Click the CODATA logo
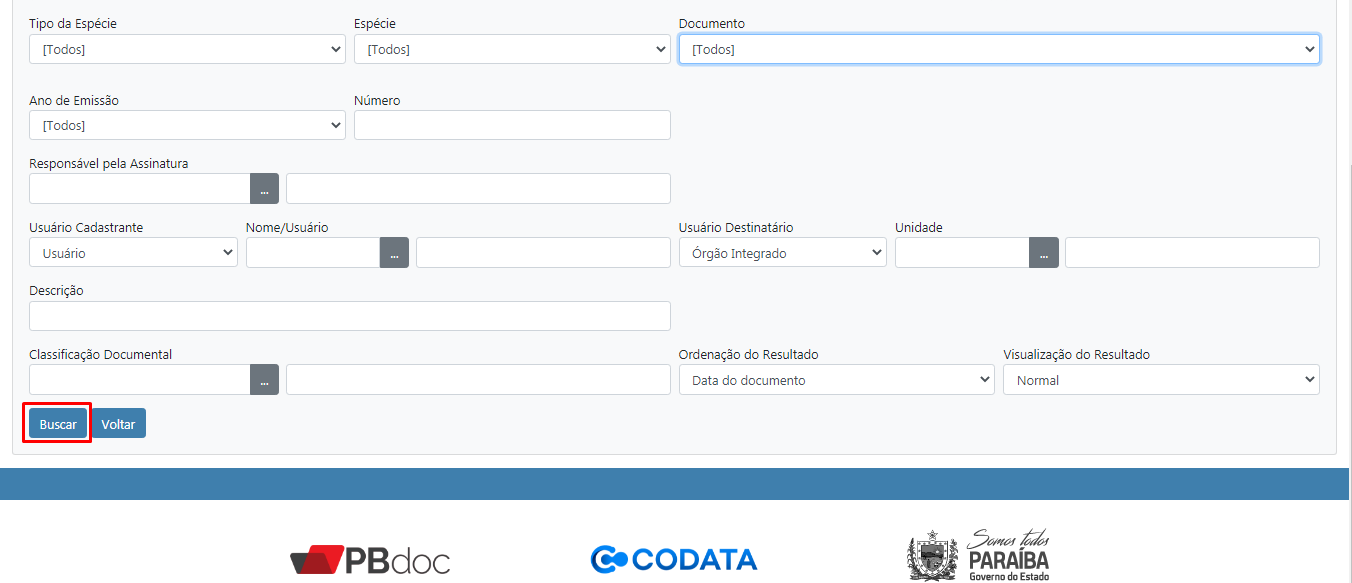Image resolution: width=1352 pixels, height=583 pixels. [674, 558]
